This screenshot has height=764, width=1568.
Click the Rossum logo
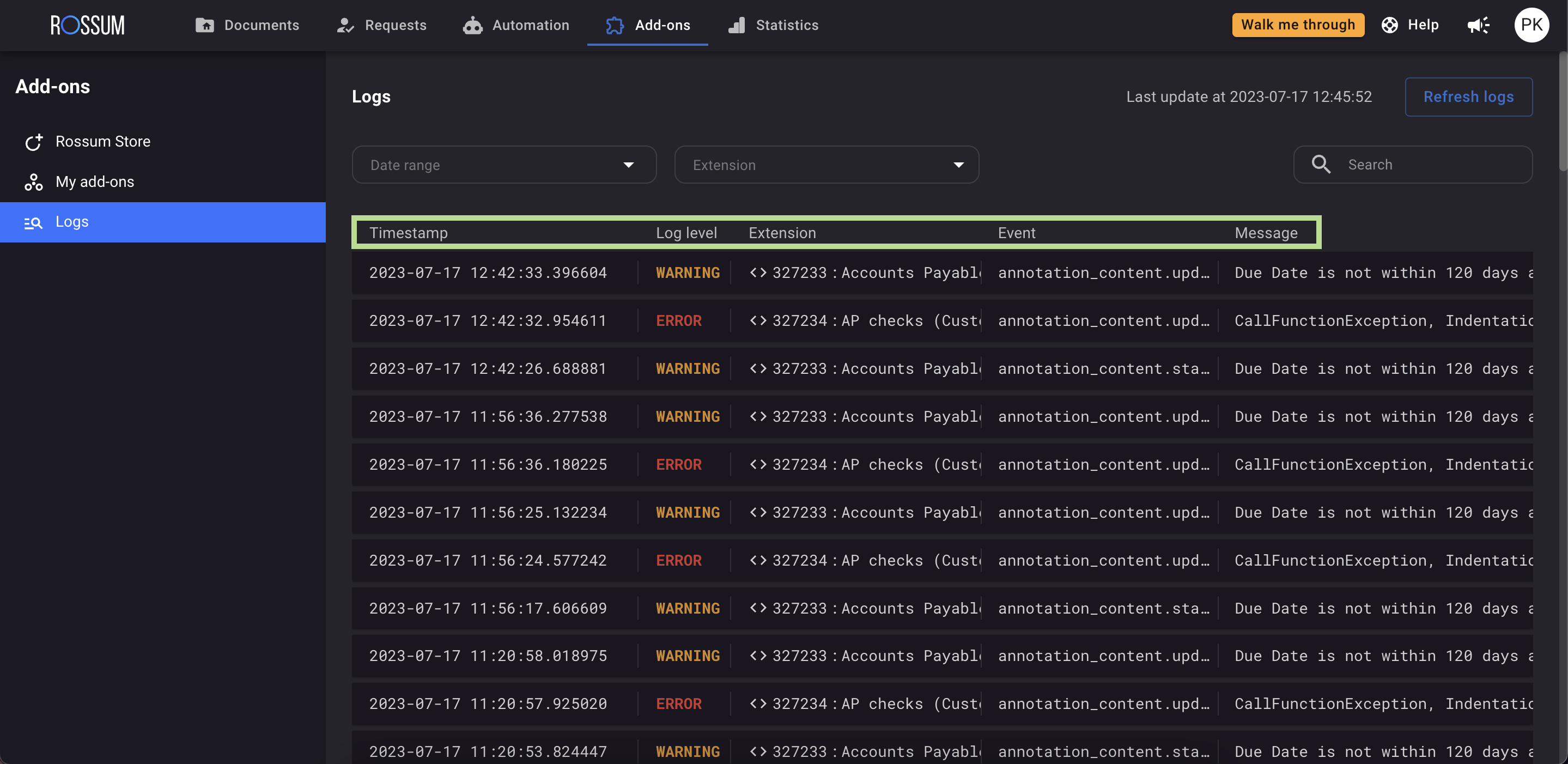88,25
